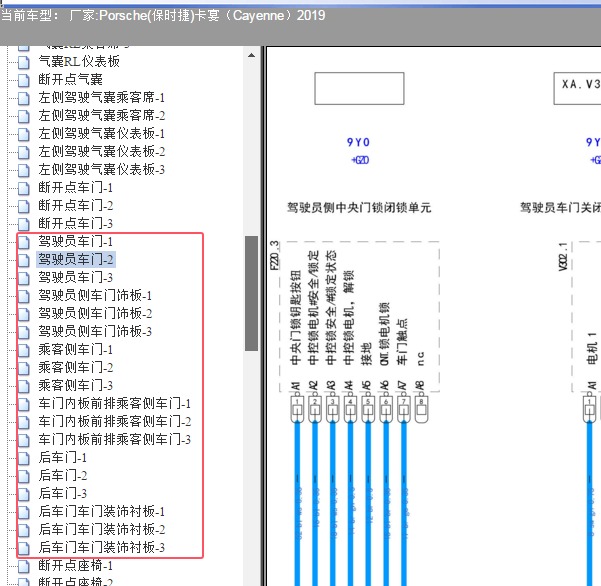Open 左侧驾驶气囊乘客席-1 diagram
The height and width of the screenshot is (586, 601).
pos(101,97)
